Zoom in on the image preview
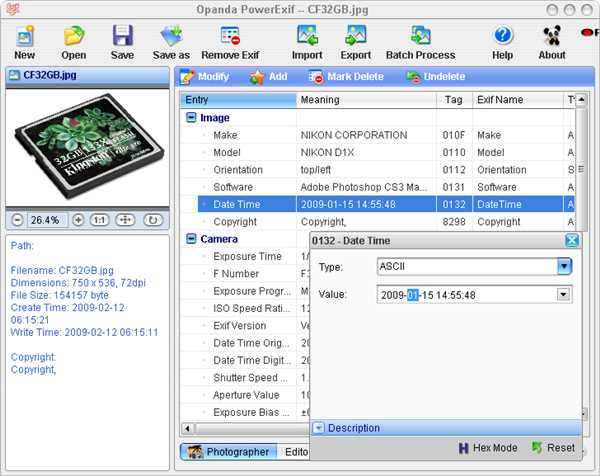 click(77, 219)
